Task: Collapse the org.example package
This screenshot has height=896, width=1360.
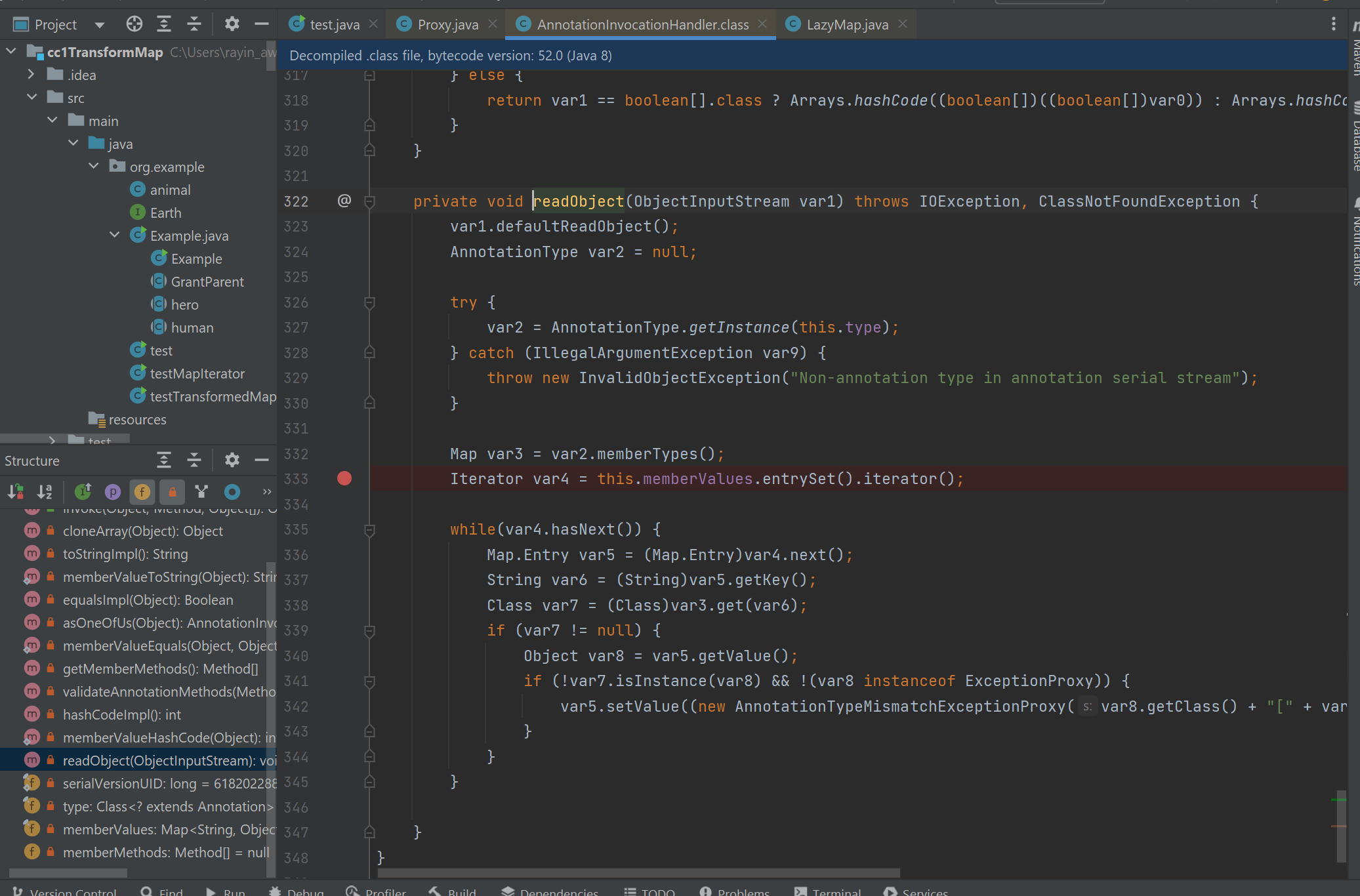Action: (94, 167)
